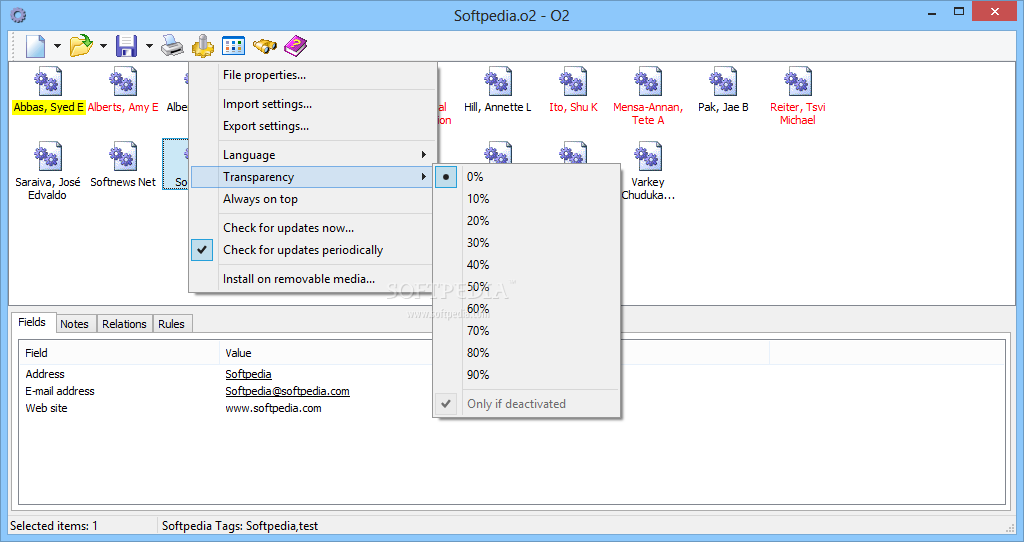1024x542 pixels.
Task: Click the Address field row label
Action: tap(45, 374)
